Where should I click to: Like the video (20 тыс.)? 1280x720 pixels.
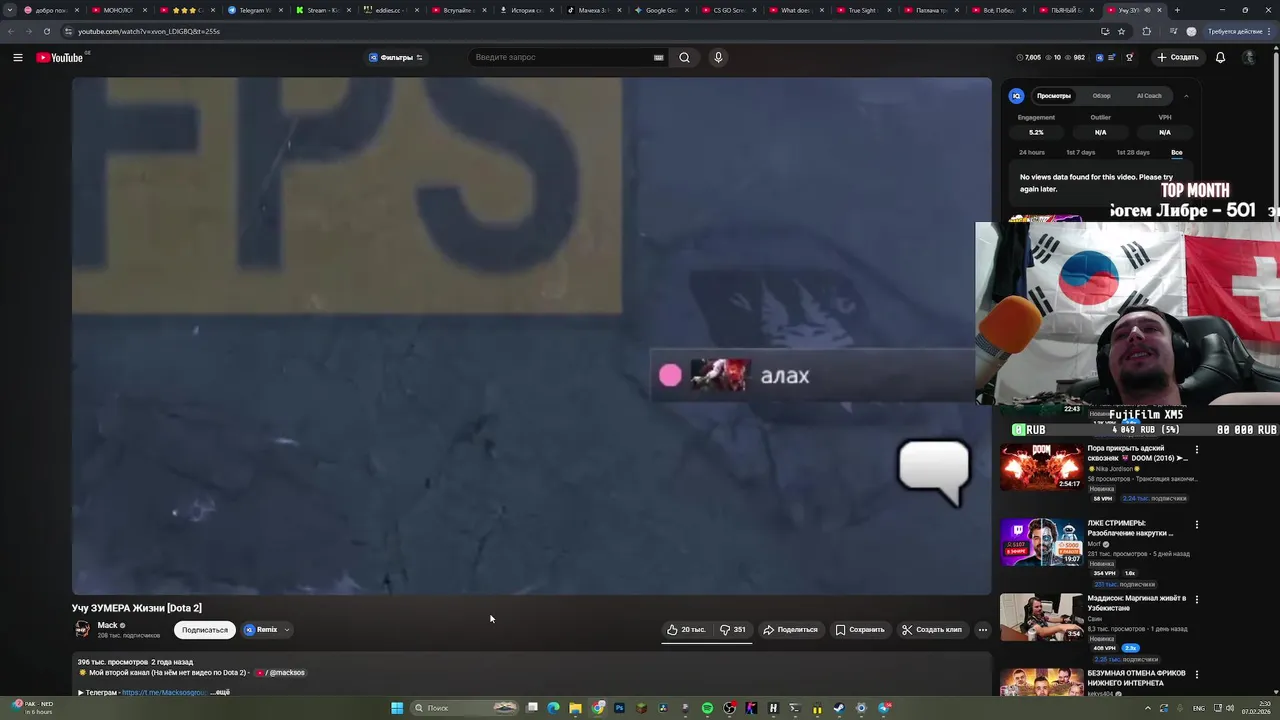pos(687,630)
